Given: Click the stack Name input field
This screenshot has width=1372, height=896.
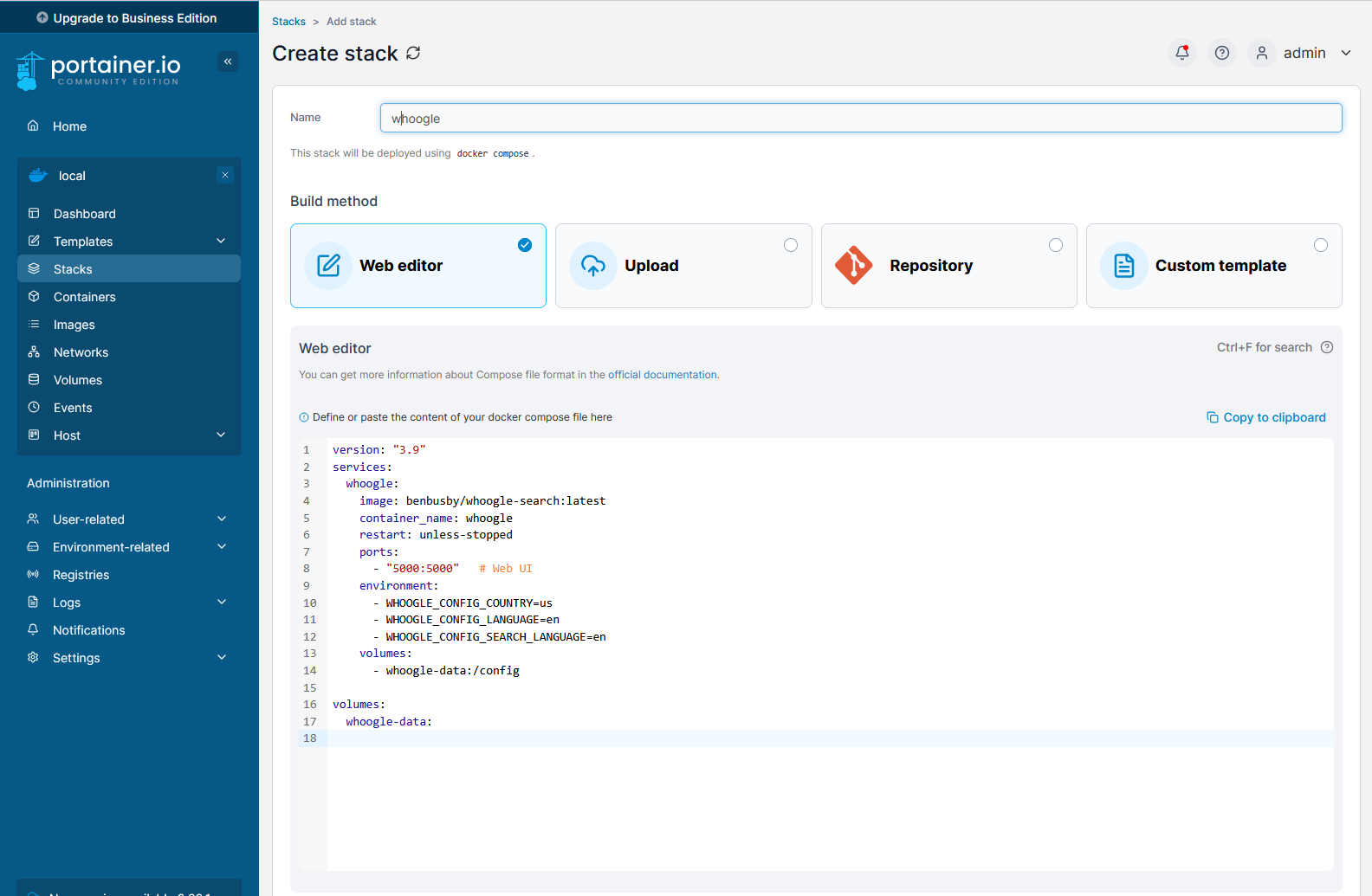Looking at the screenshot, I should coord(860,119).
